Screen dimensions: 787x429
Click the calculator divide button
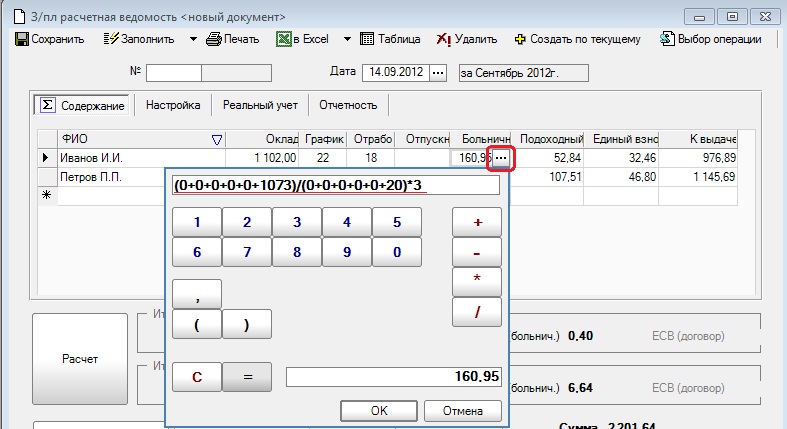[x=477, y=312]
